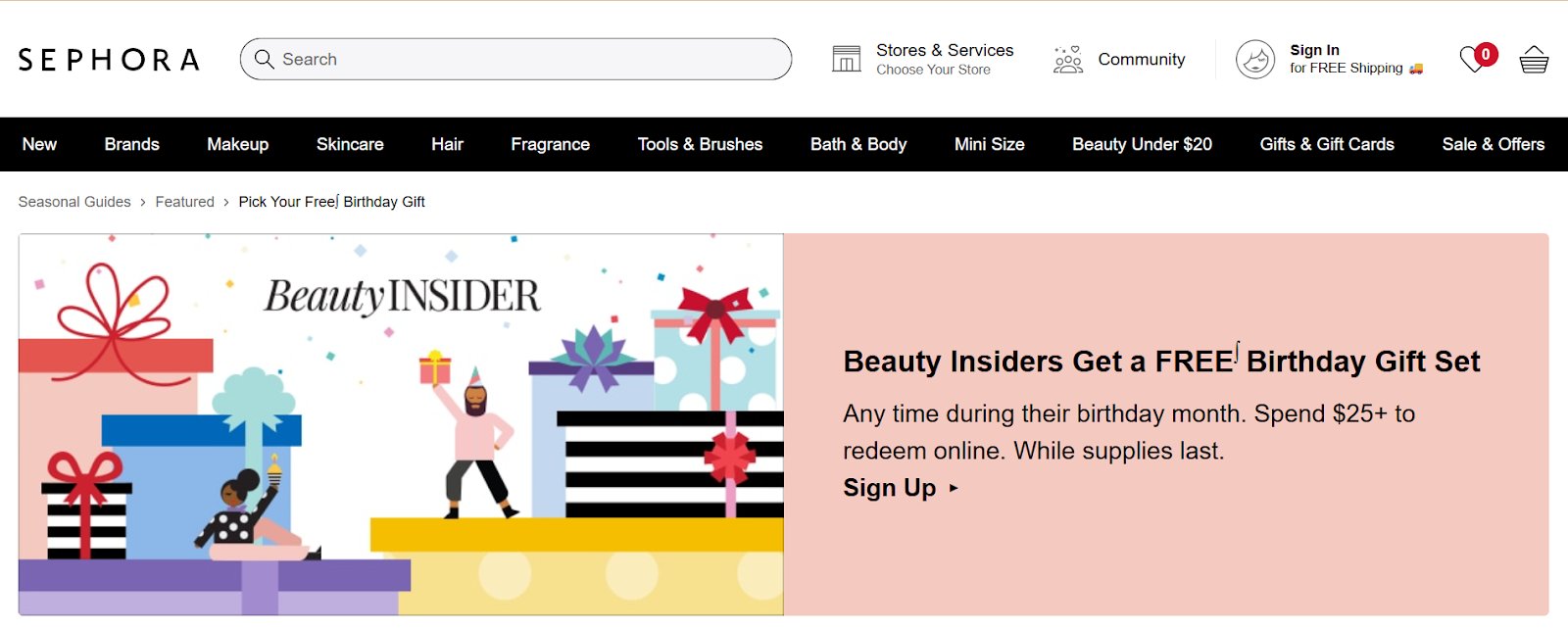Viewport: 1568px width, 629px height.
Task: Go to Seasonal Guides breadcrumb
Action: 74,202
